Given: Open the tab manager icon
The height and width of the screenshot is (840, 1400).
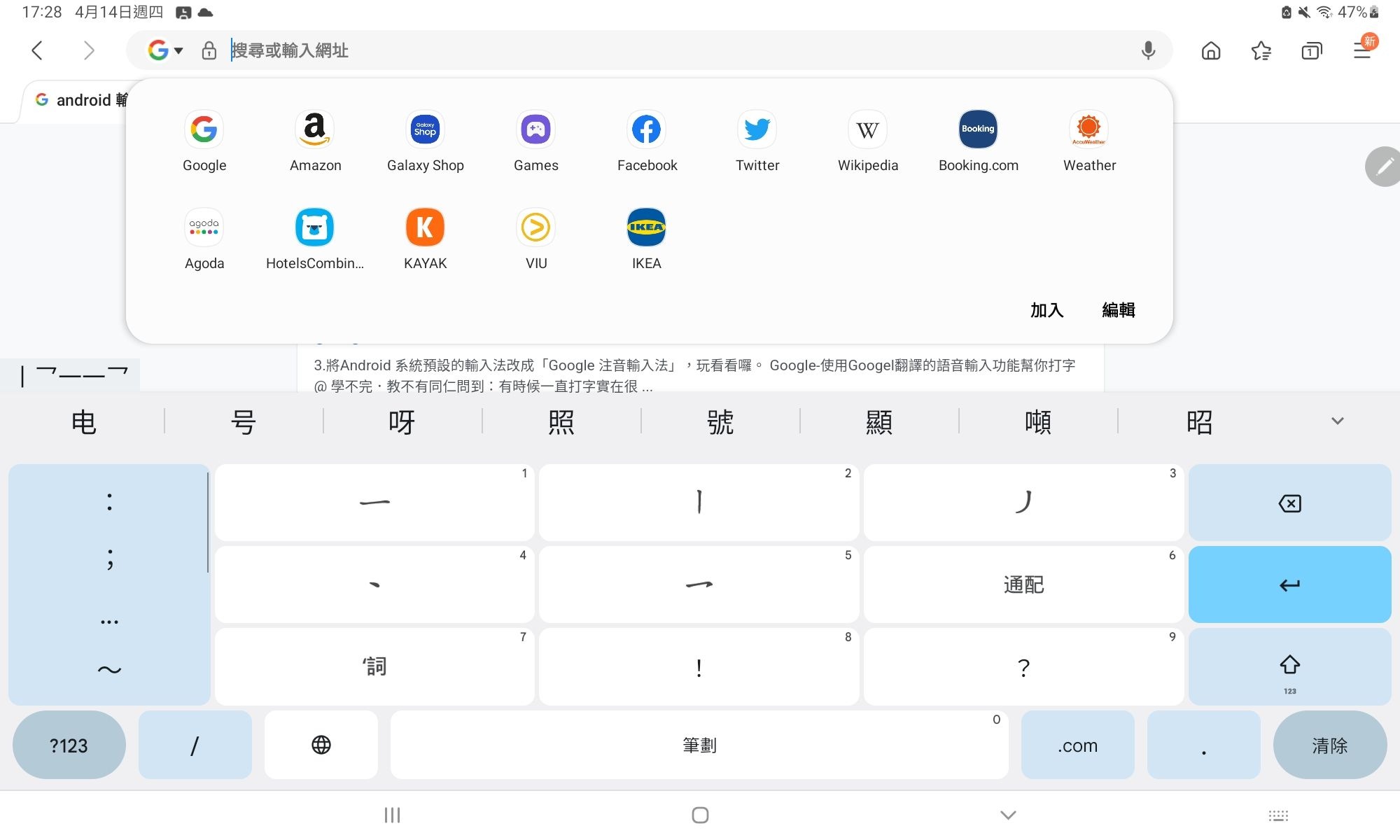Looking at the screenshot, I should pyautogui.click(x=1312, y=51).
